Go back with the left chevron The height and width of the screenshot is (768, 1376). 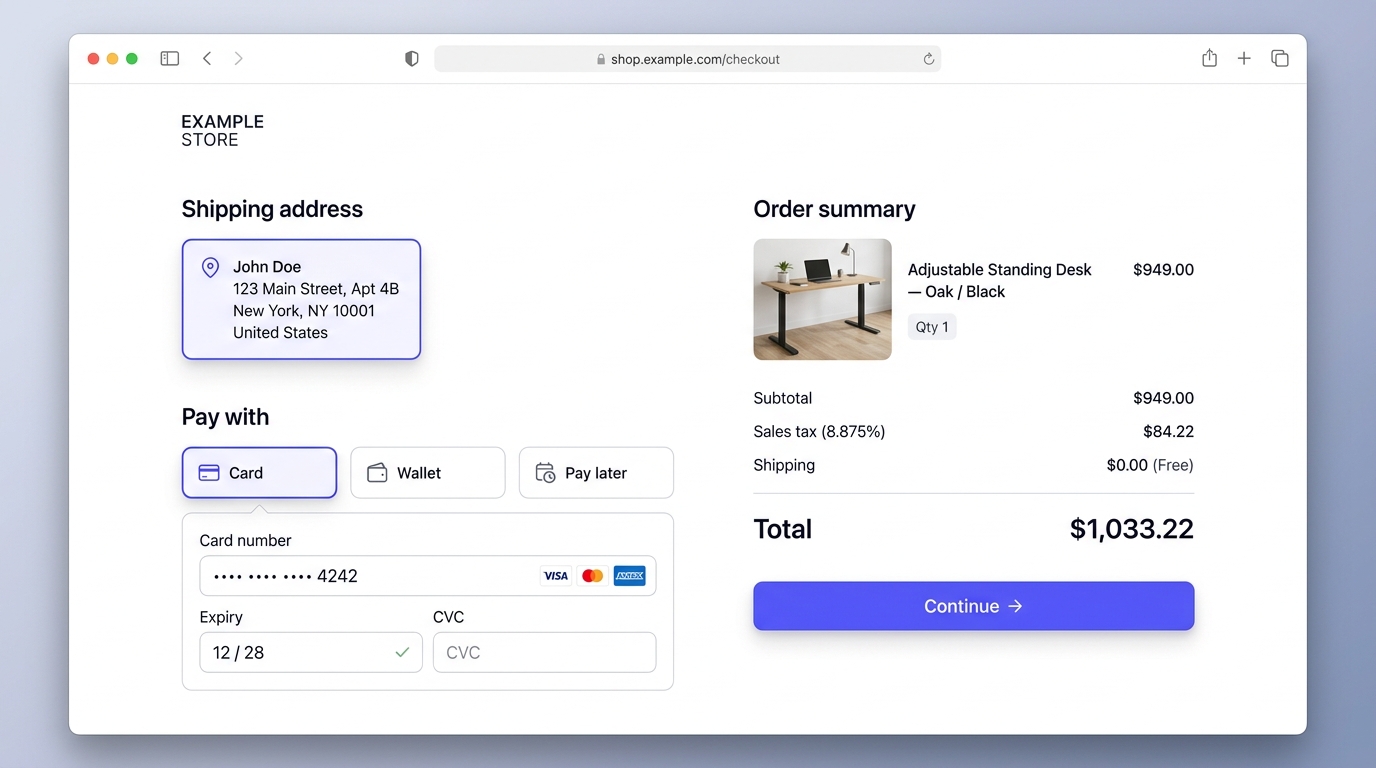(207, 59)
